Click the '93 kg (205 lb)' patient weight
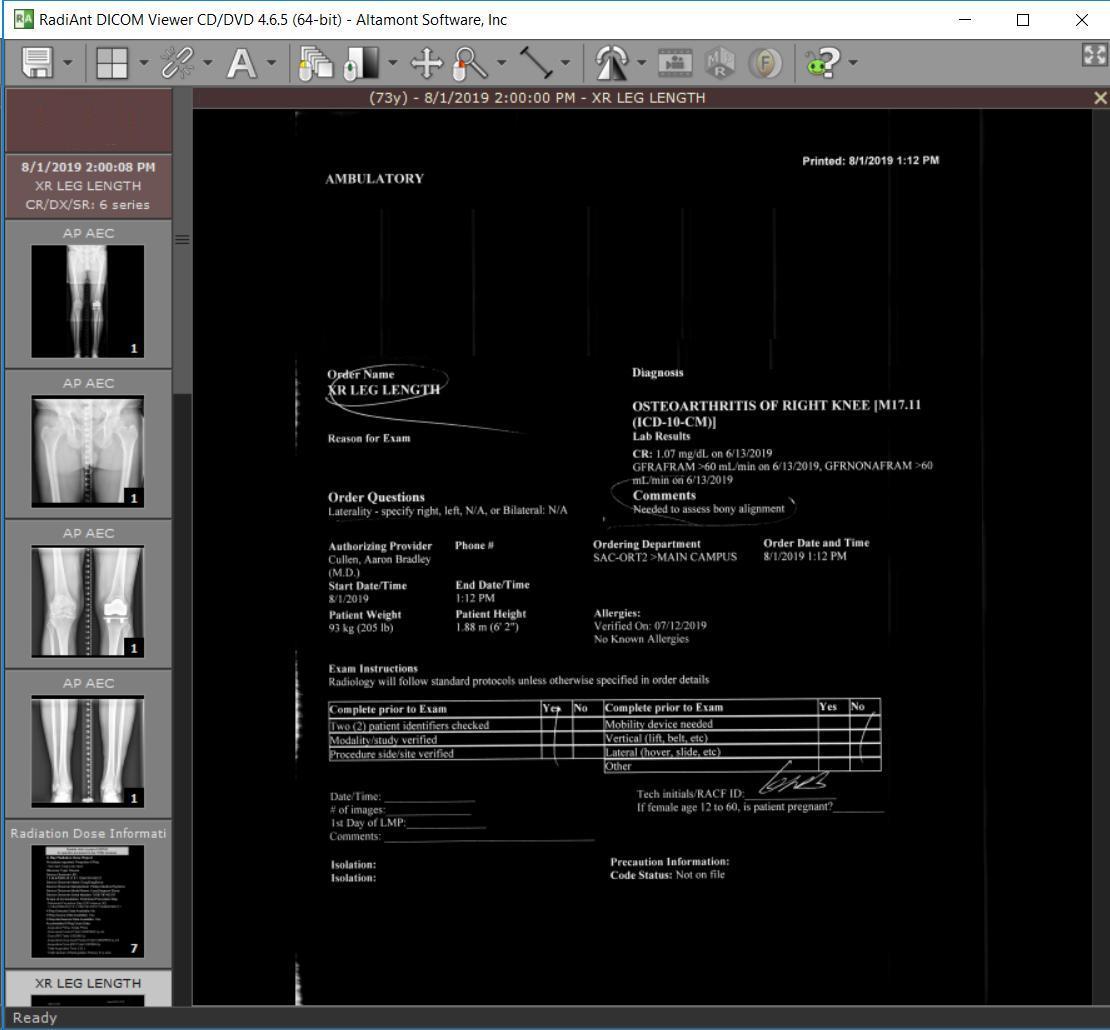This screenshot has height=1030, width=1110. coord(360,628)
